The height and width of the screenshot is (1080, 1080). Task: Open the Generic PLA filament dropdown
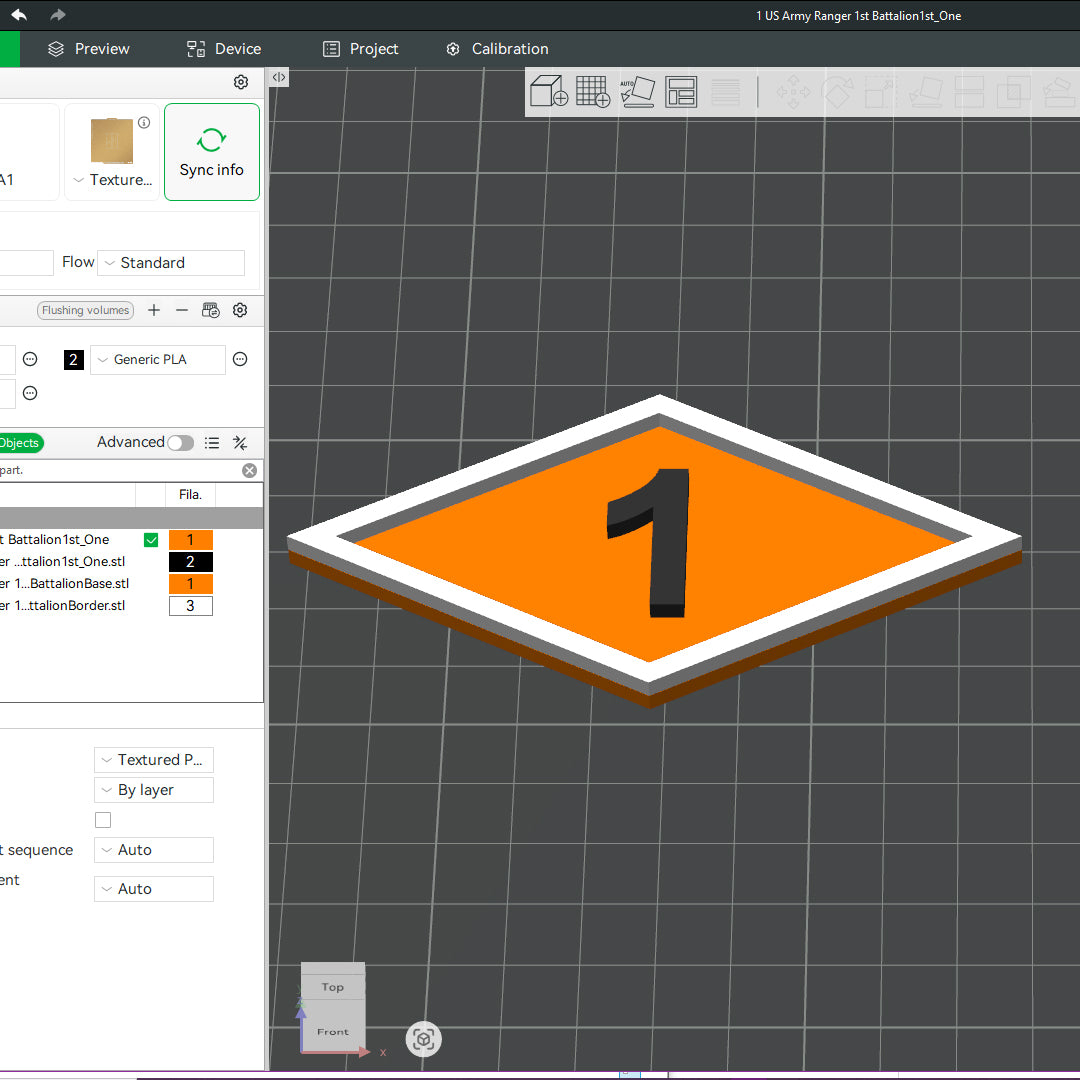[x=158, y=360]
